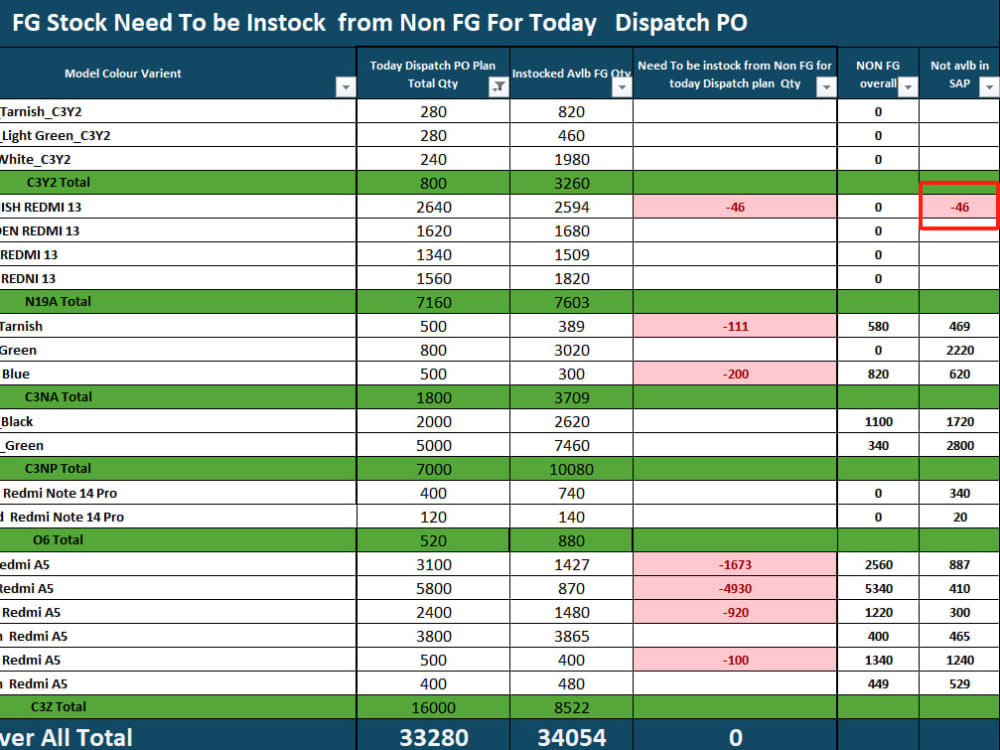Click the 449 NON FG overall cell
Viewport: 1000px width, 750px height.
[878, 684]
